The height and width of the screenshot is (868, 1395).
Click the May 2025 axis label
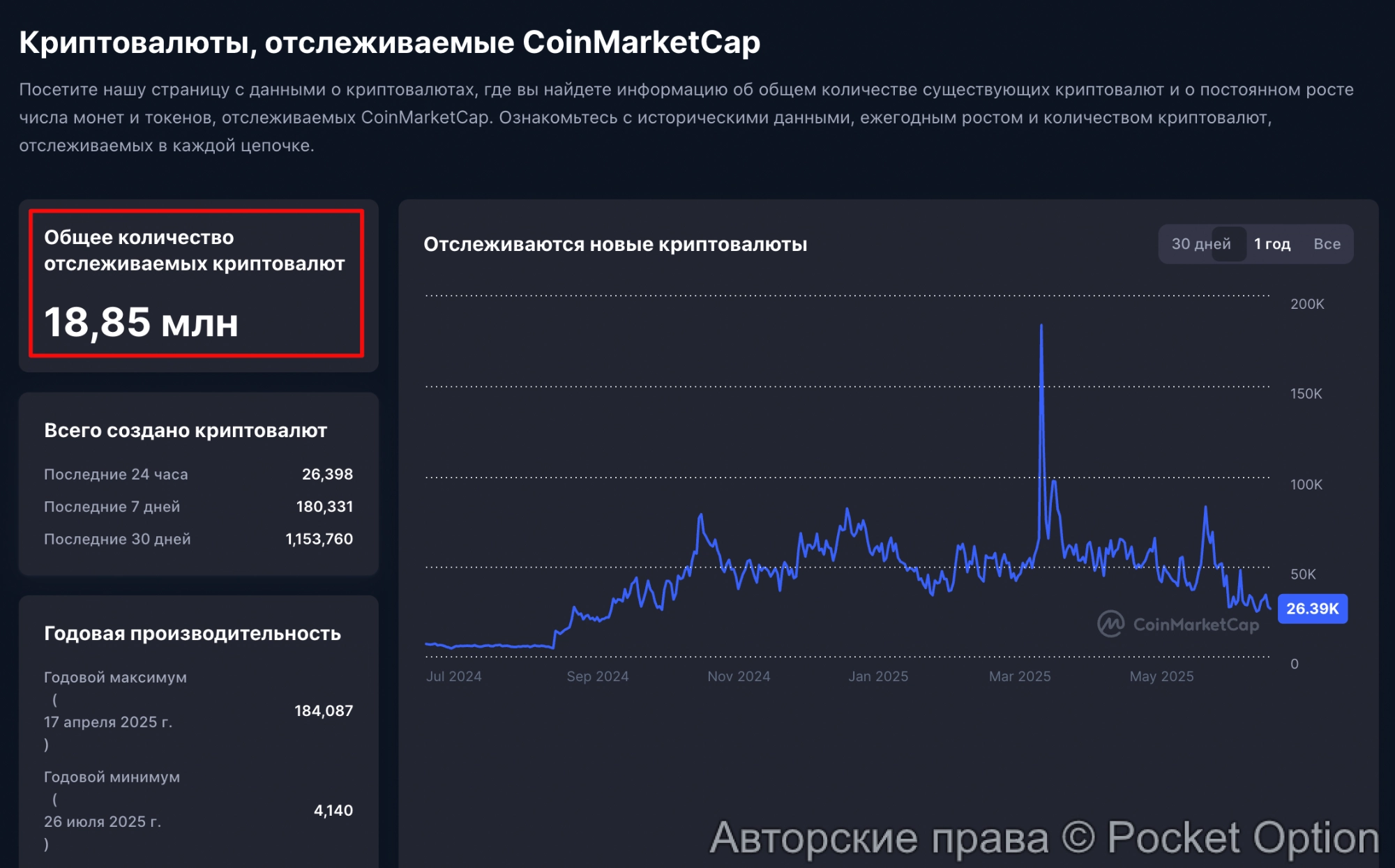[1161, 676]
